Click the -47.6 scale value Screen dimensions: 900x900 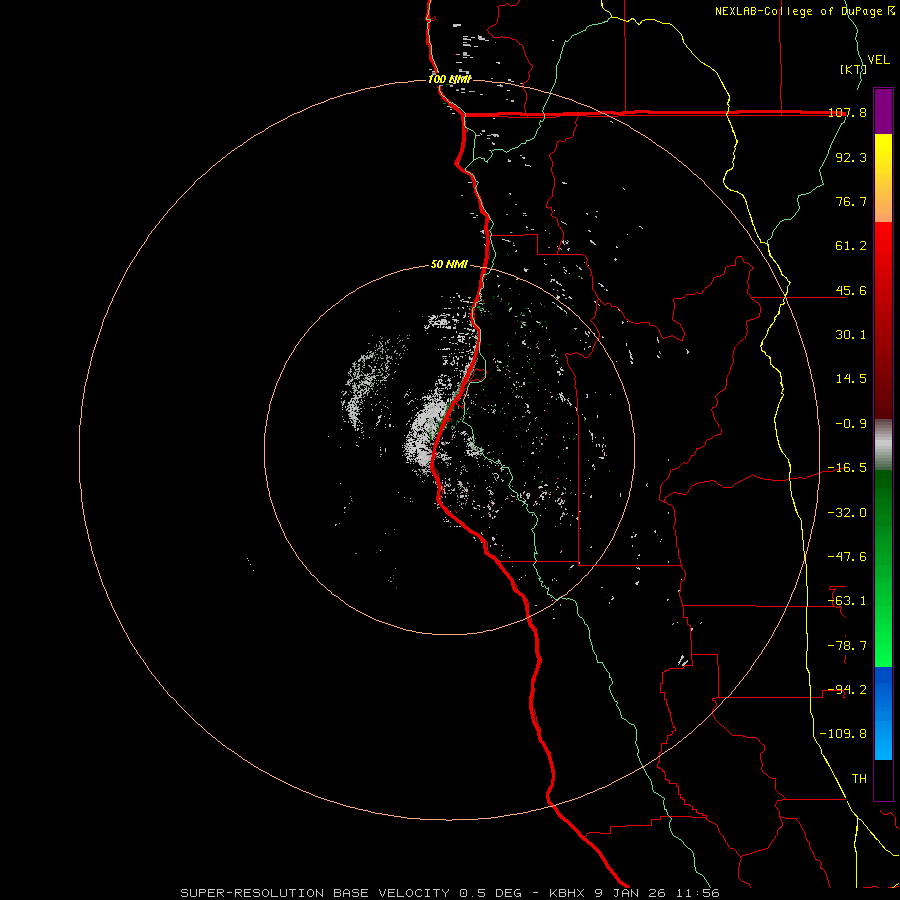tap(848, 557)
